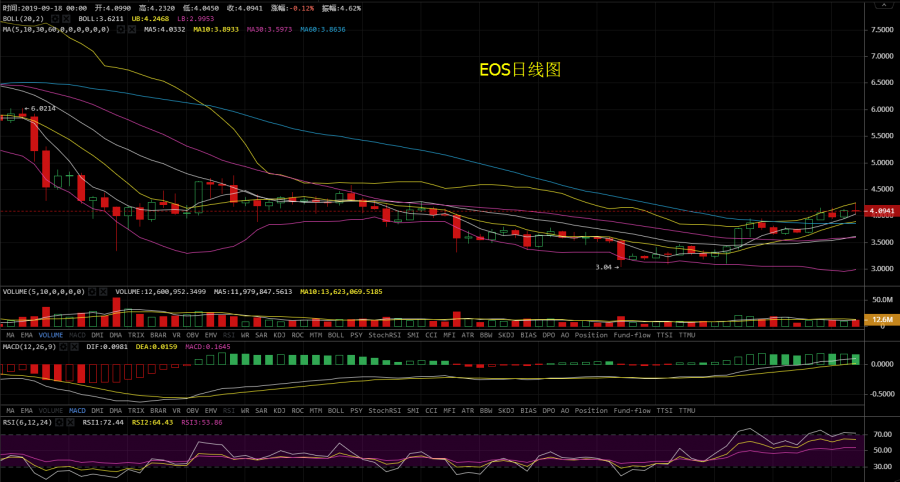The height and width of the screenshot is (482, 900).
Task: Select DMI tab in MACD chart's tab row
Action: (x=98, y=411)
